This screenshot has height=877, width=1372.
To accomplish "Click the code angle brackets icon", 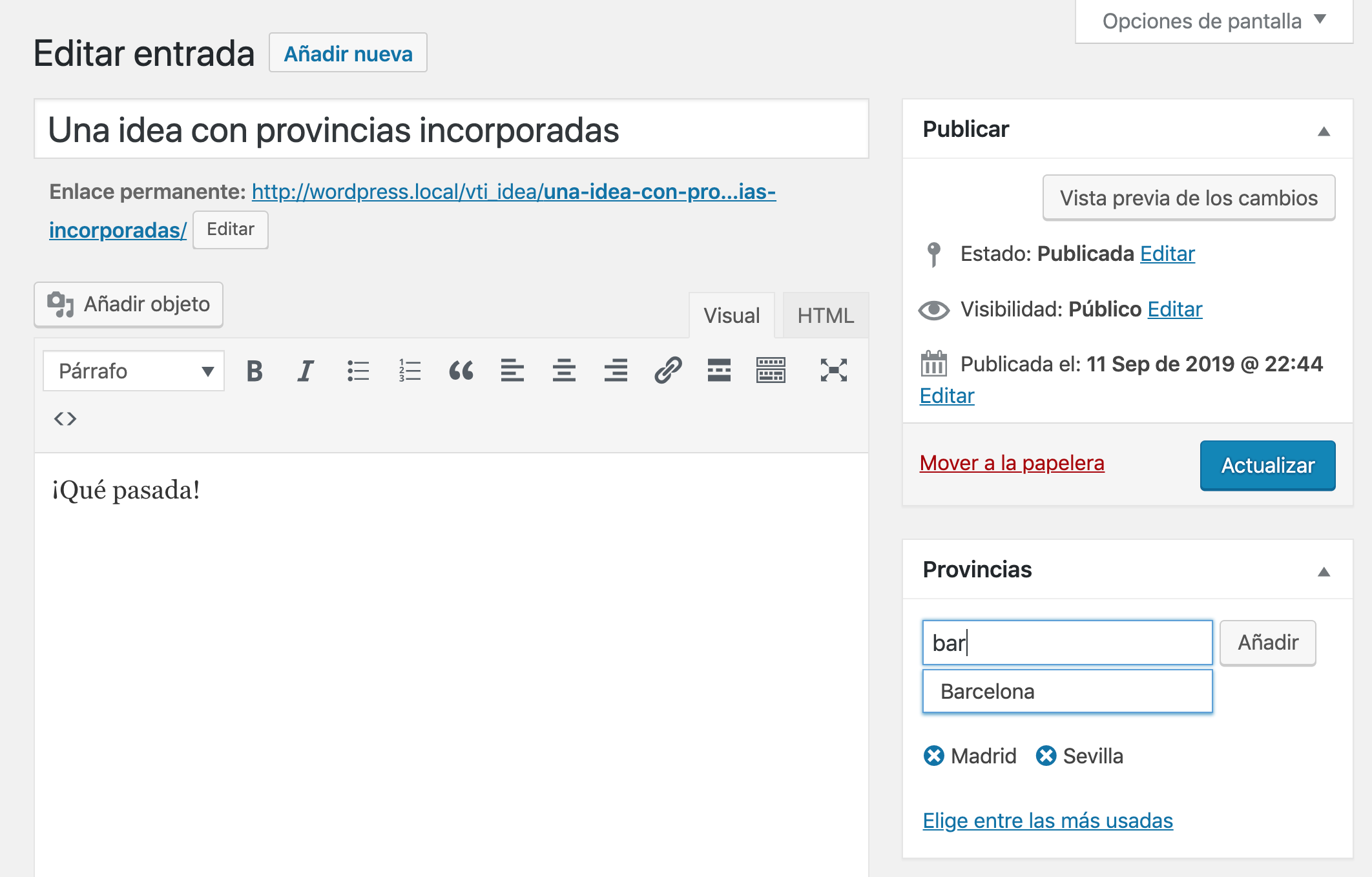I will tap(65, 419).
